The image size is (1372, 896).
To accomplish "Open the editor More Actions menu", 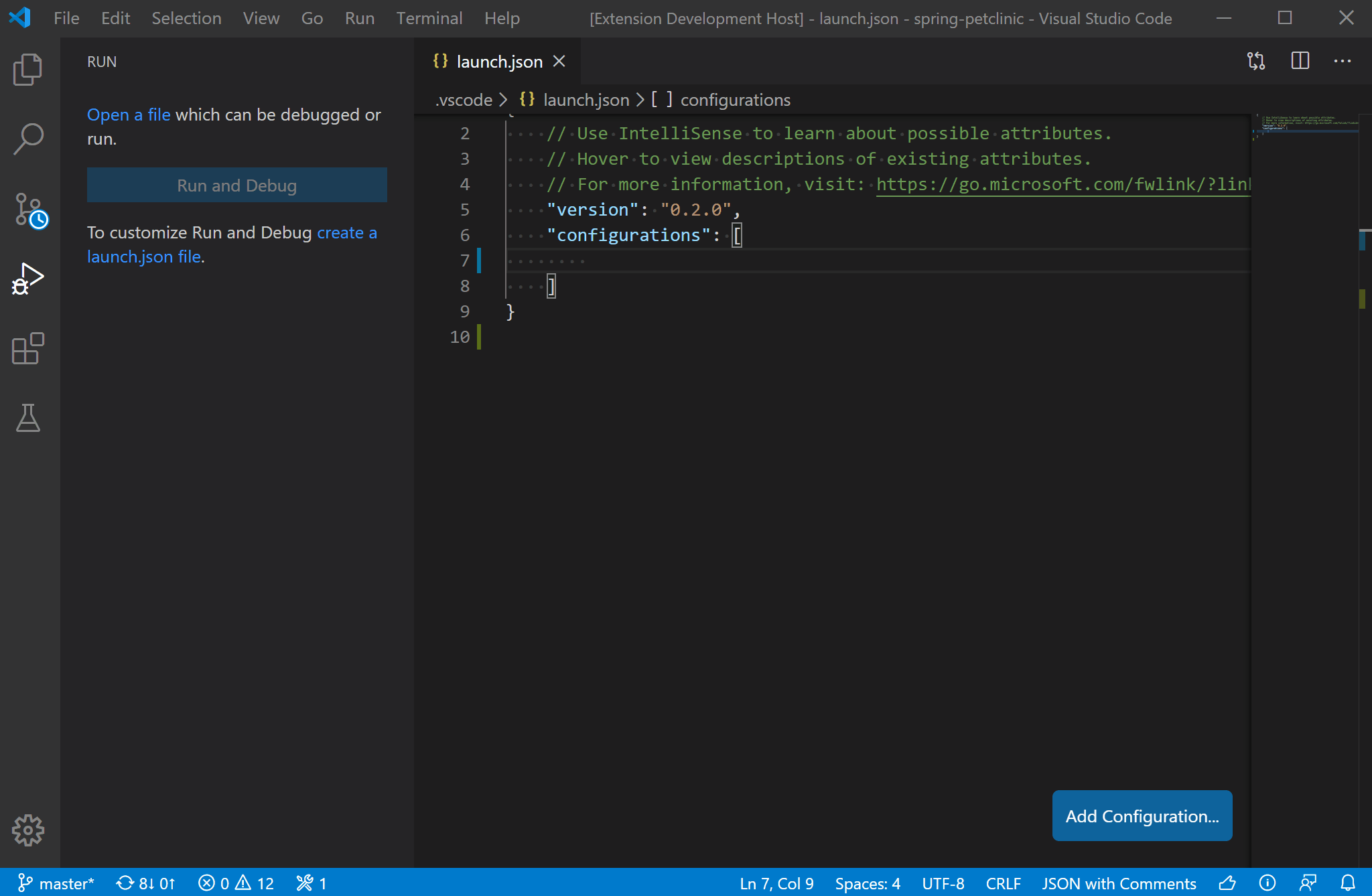I will tap(1343, 61).
